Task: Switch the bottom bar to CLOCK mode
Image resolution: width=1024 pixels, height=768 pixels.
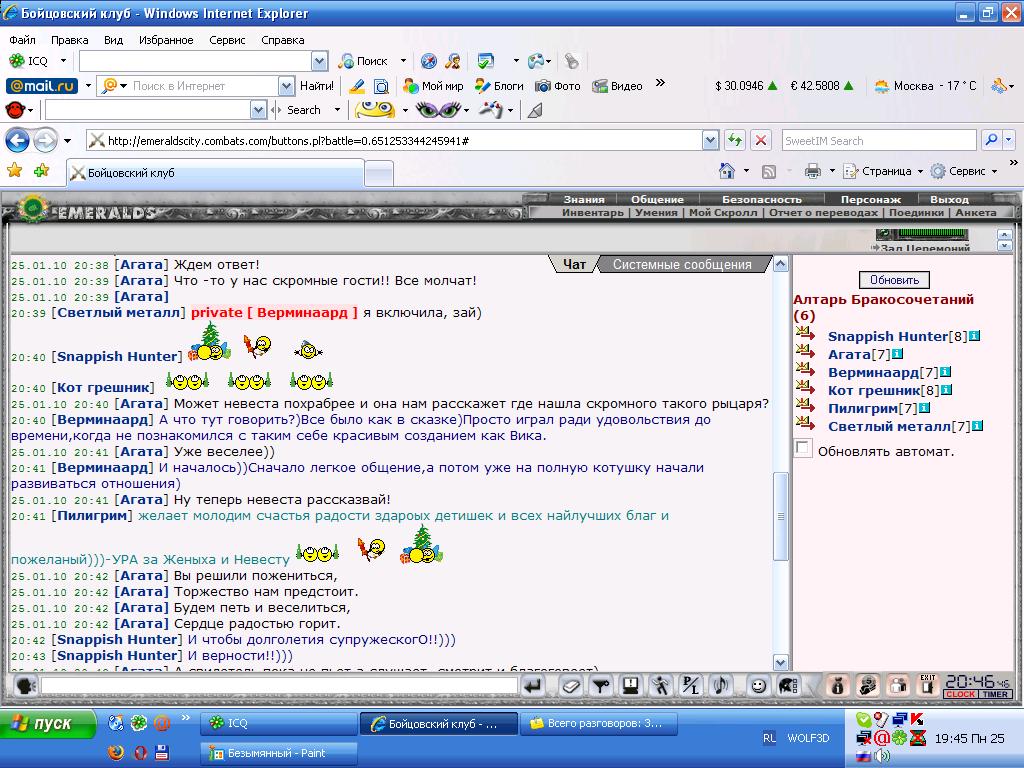Action: pos(961,694)
